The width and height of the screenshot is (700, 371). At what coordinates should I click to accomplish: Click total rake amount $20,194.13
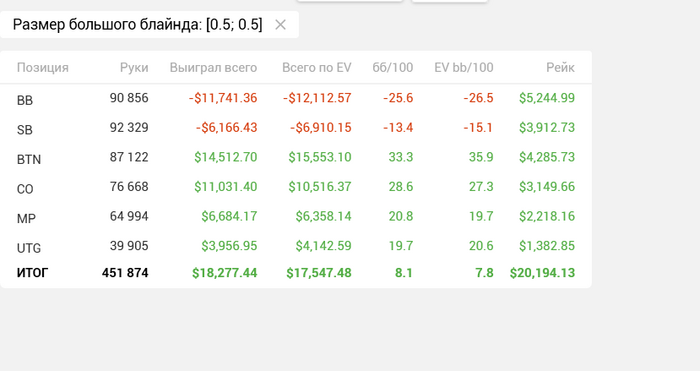tap(542, 273)
